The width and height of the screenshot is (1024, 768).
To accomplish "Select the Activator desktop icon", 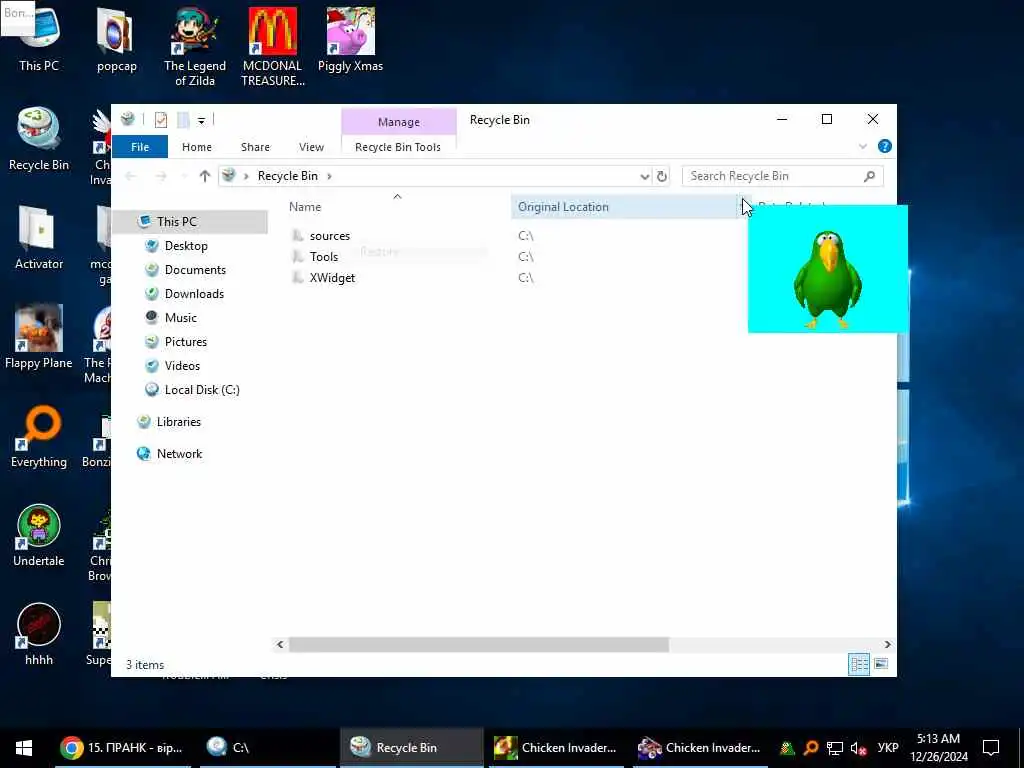I will pyautogui.click(x=39, y=238).
